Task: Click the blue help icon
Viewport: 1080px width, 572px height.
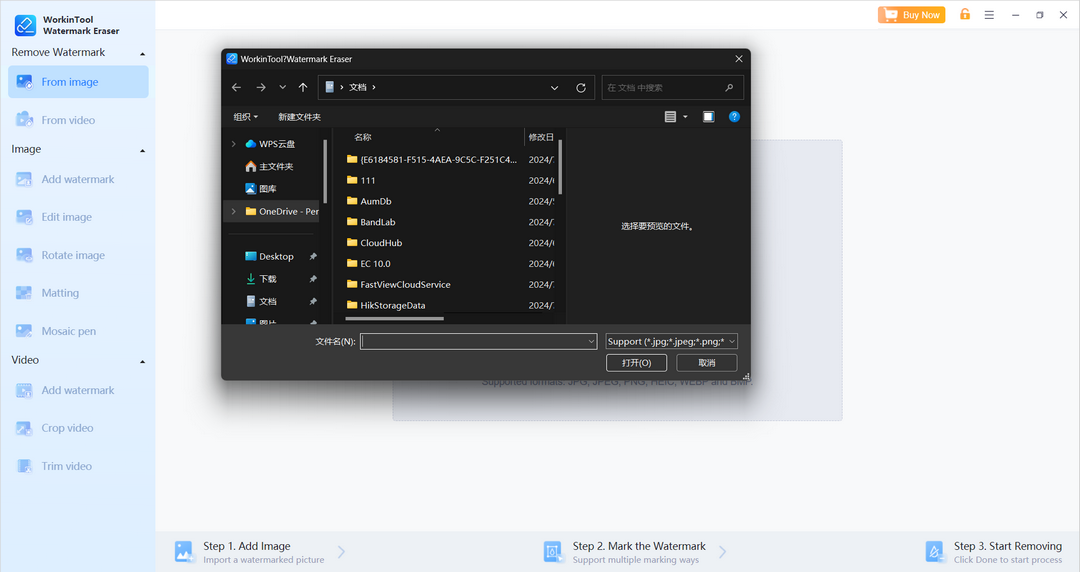Action: pyautogui.click(x=734, y=117)
